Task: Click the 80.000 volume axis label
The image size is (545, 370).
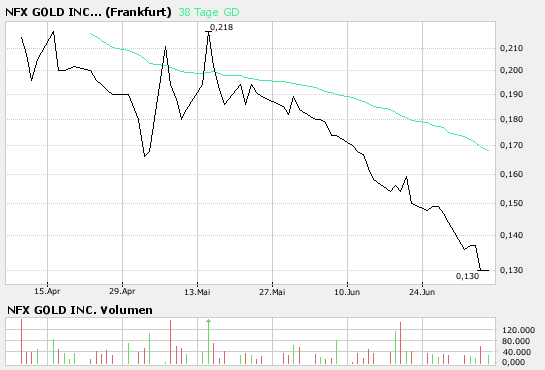Action: tap(518, 341)
